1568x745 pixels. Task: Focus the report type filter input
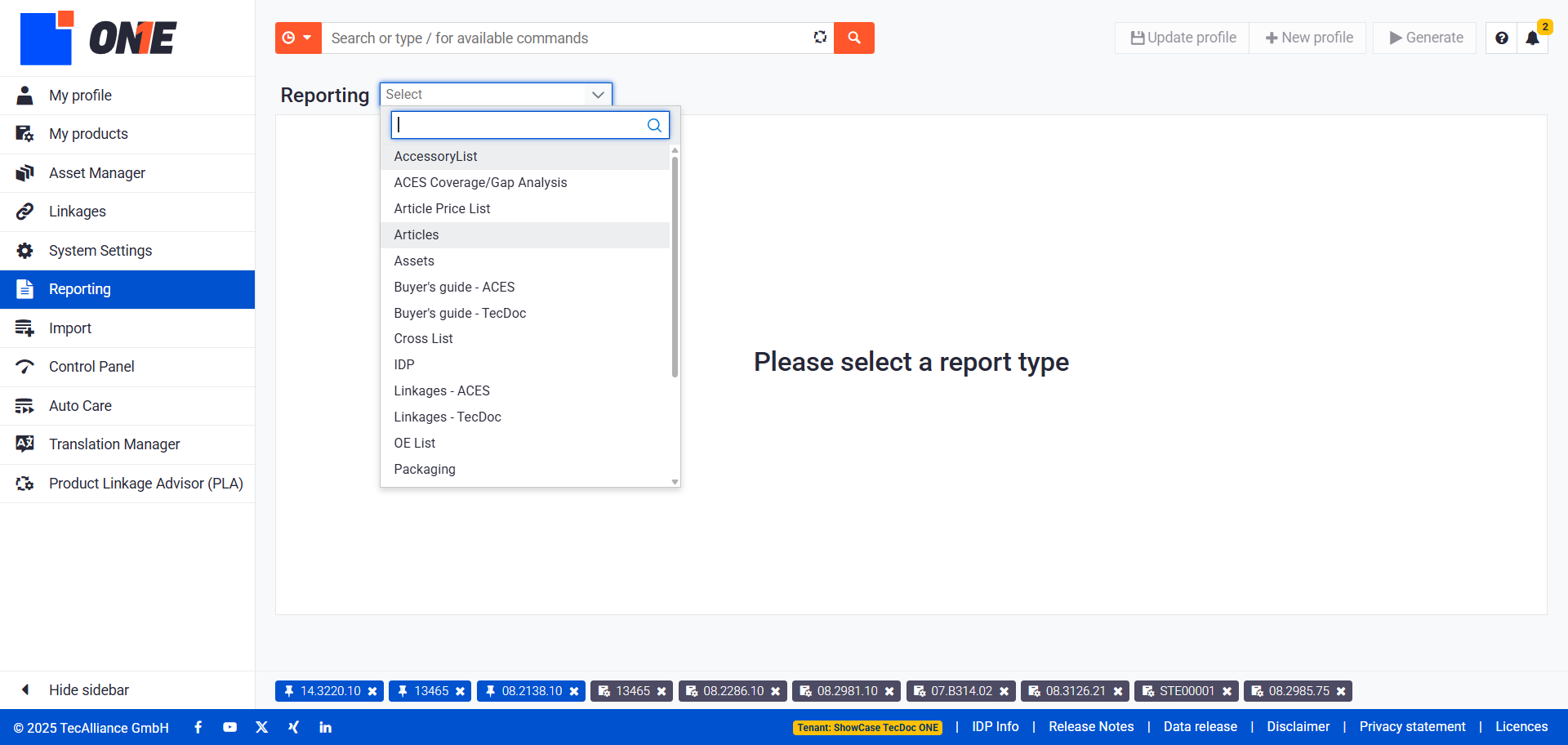530,125
